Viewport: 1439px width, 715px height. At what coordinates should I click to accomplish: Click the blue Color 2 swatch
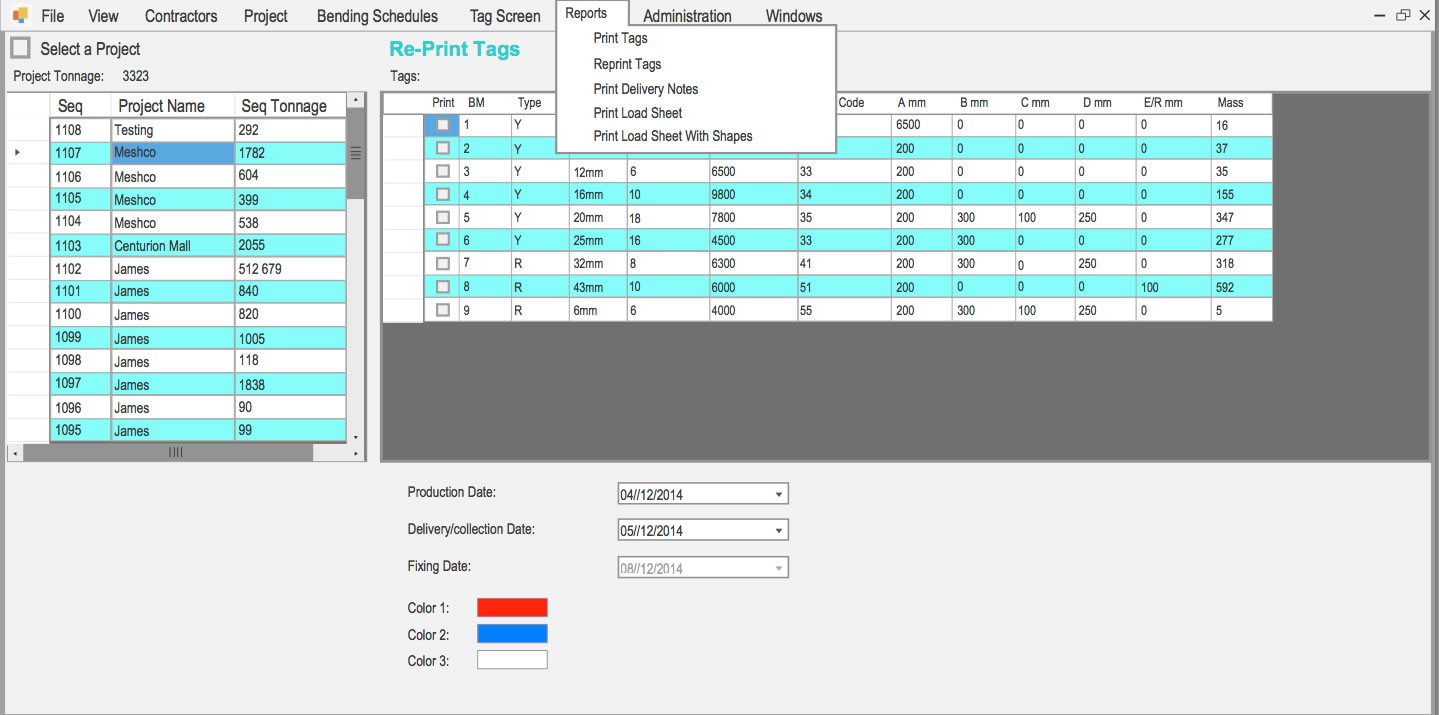click(x=512, y=633)
